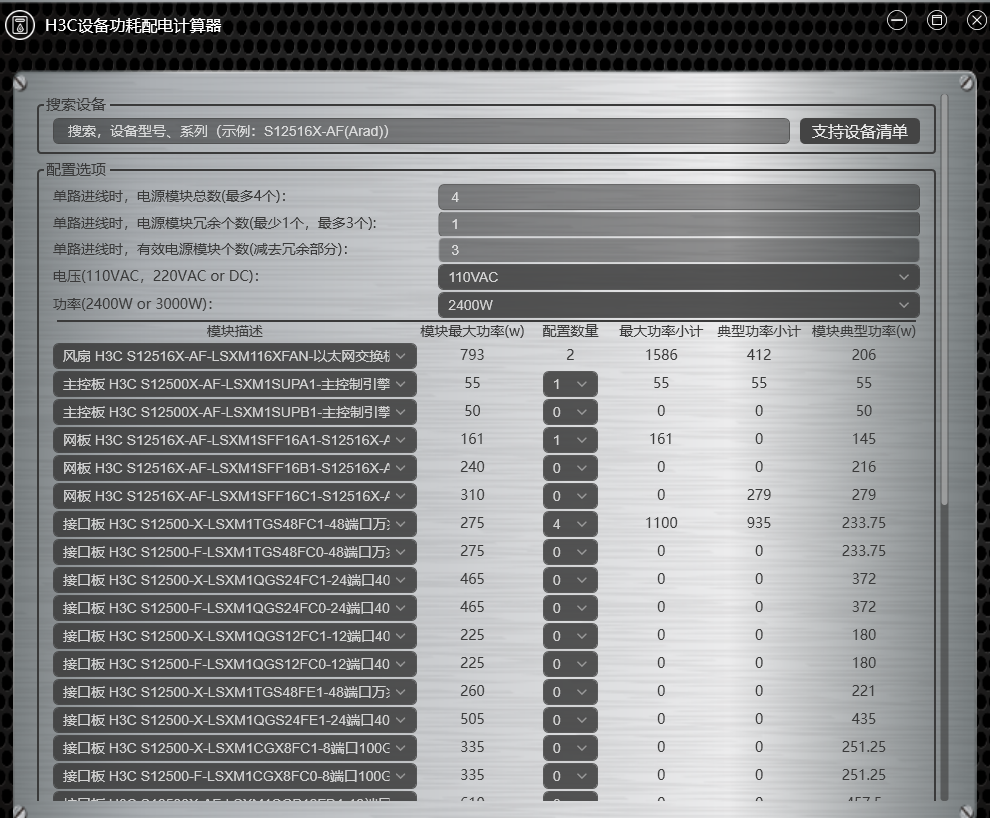990x818 pixels.
Task: Click the power module total count field
Action: [679, 197]
